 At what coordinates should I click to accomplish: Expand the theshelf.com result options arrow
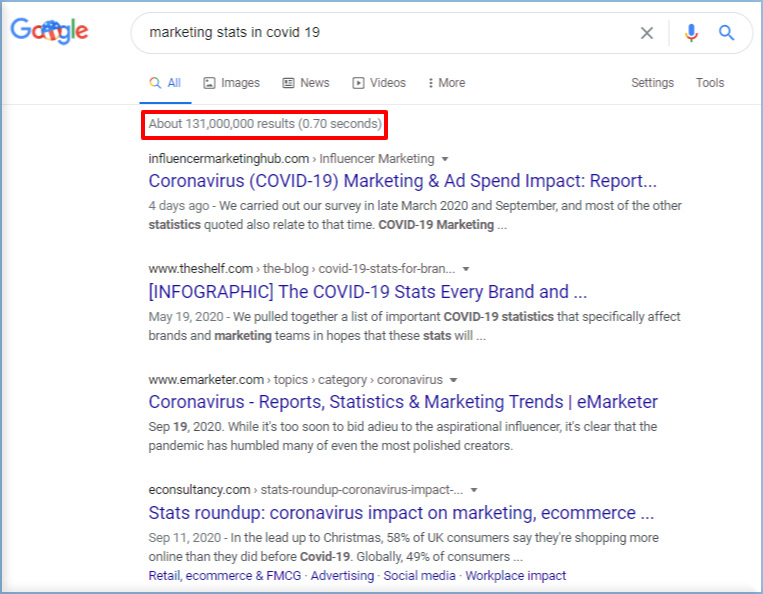click(x=466, y=269)
